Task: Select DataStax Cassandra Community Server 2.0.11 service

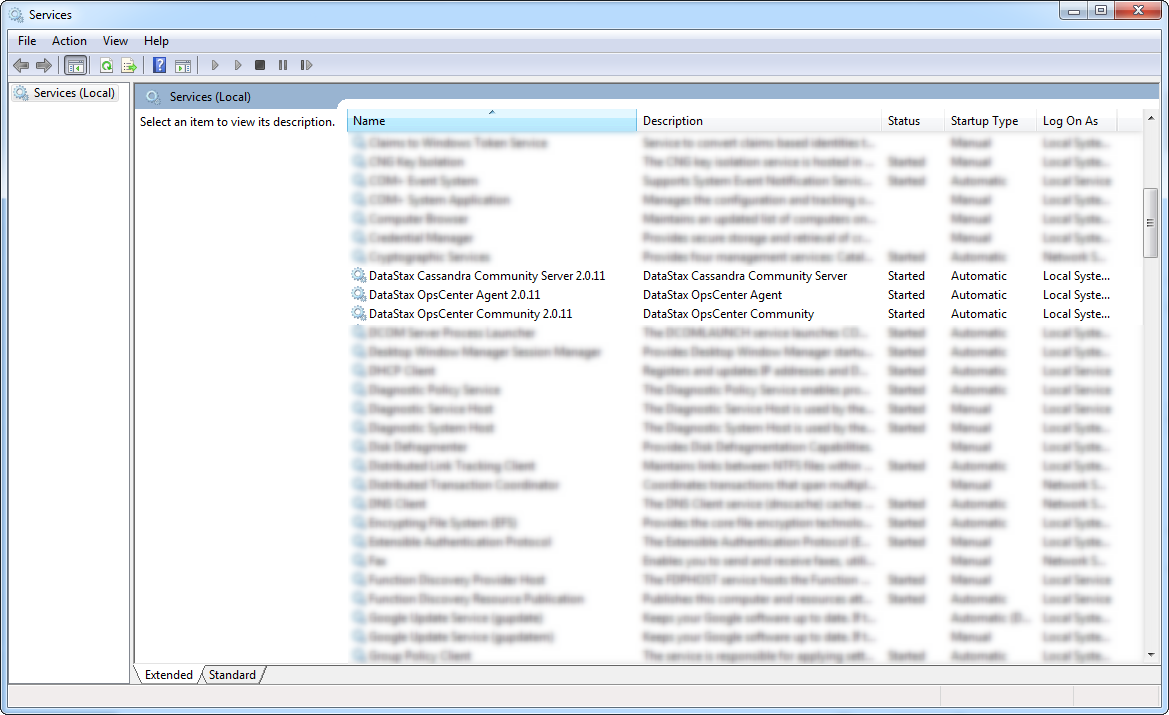Action: pos(487,276)
